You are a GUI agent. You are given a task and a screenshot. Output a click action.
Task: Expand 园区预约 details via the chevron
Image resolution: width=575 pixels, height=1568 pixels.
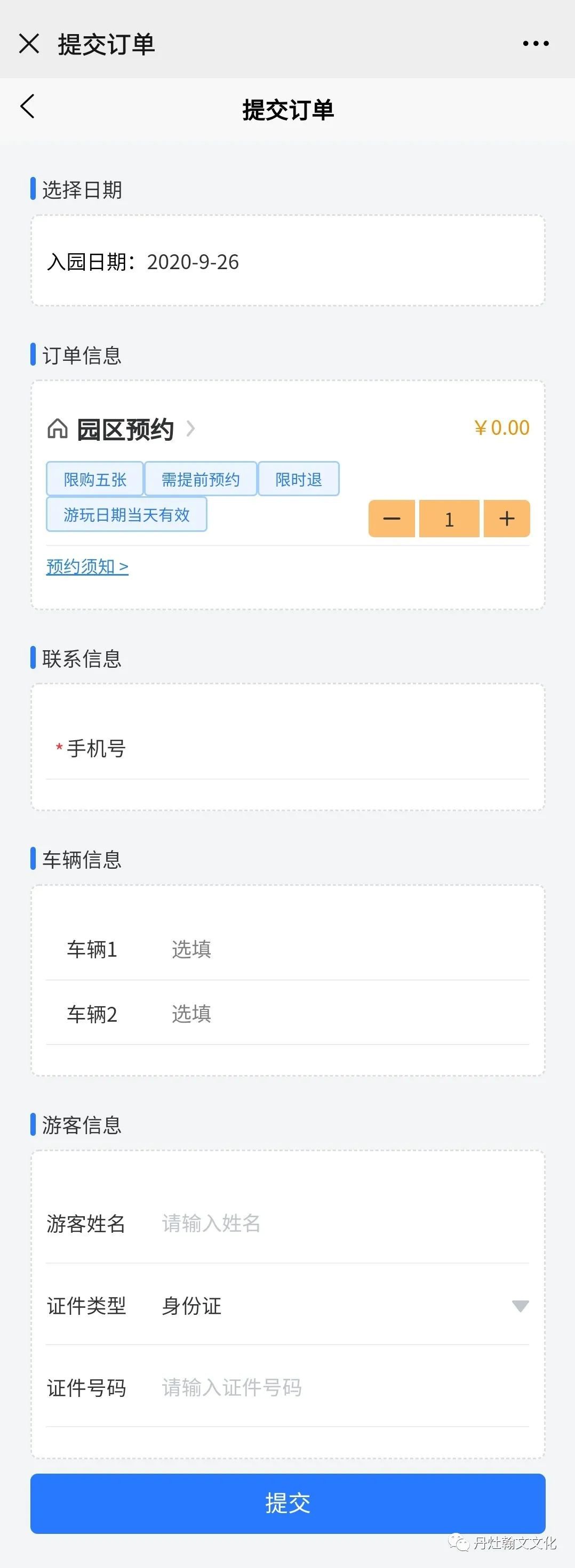pyautogui.click(x=190, y=429)
